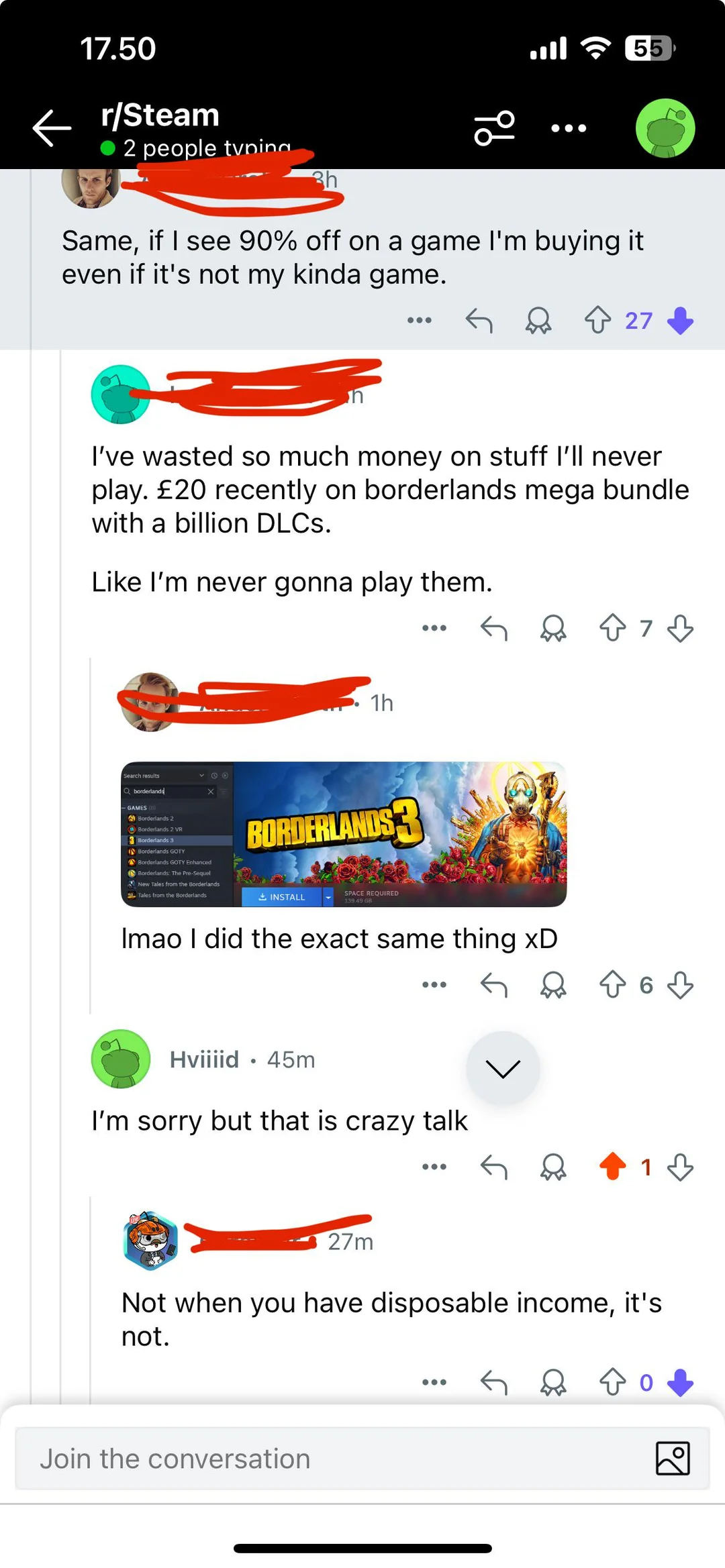Open the comment sort options icon
The image size is (725, 1568).
tap(494, 127)
